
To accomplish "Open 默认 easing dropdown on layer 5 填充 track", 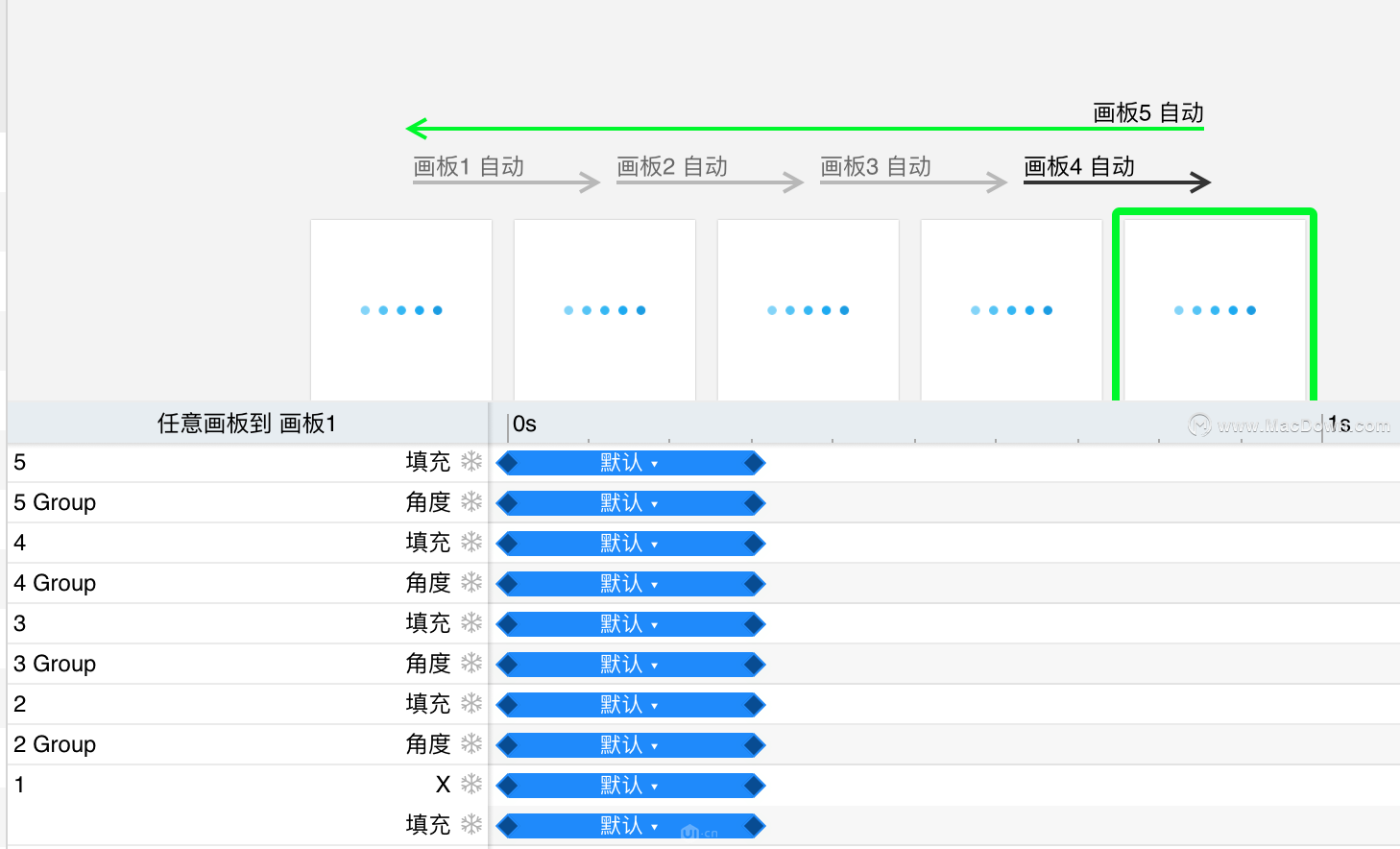I will pos(629,463).
